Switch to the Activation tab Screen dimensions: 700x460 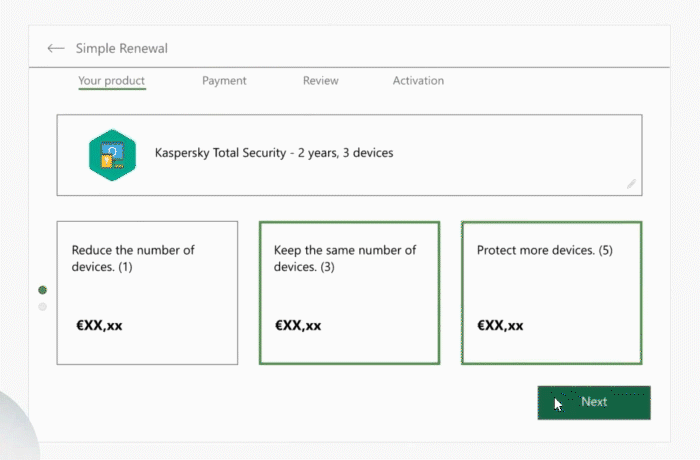click(418, 81)
